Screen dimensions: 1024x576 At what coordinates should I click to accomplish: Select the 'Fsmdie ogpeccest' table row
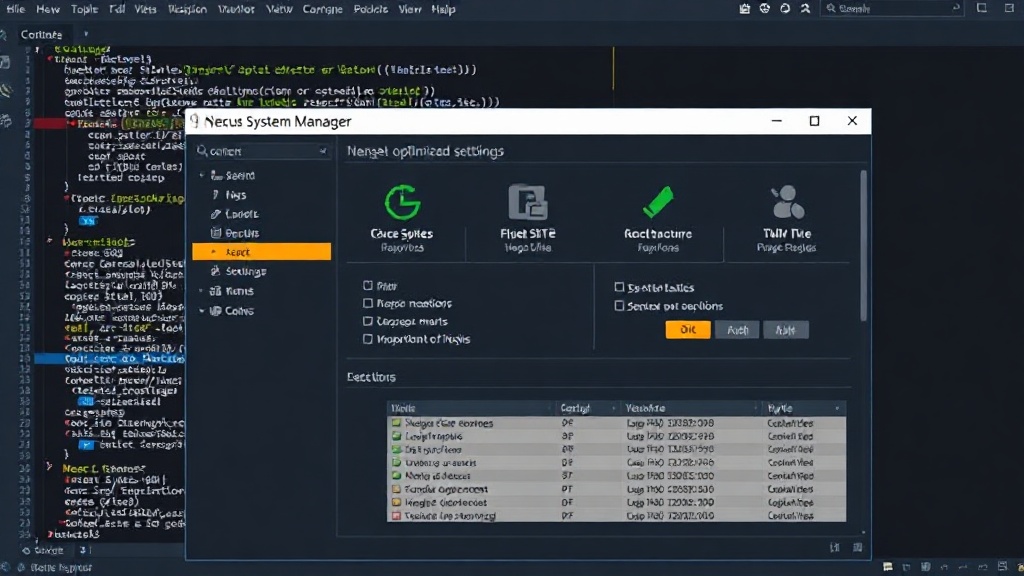coord(616,489)
